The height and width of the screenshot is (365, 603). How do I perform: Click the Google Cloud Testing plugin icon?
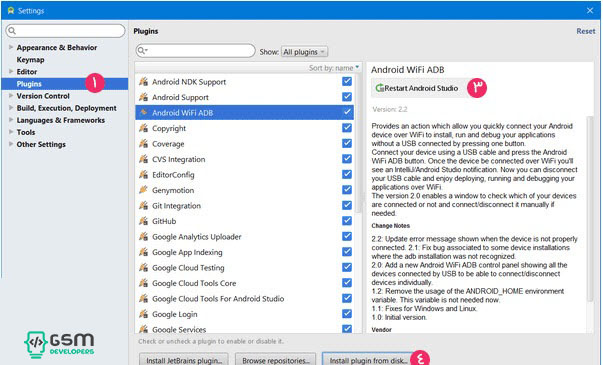[143, 267]
